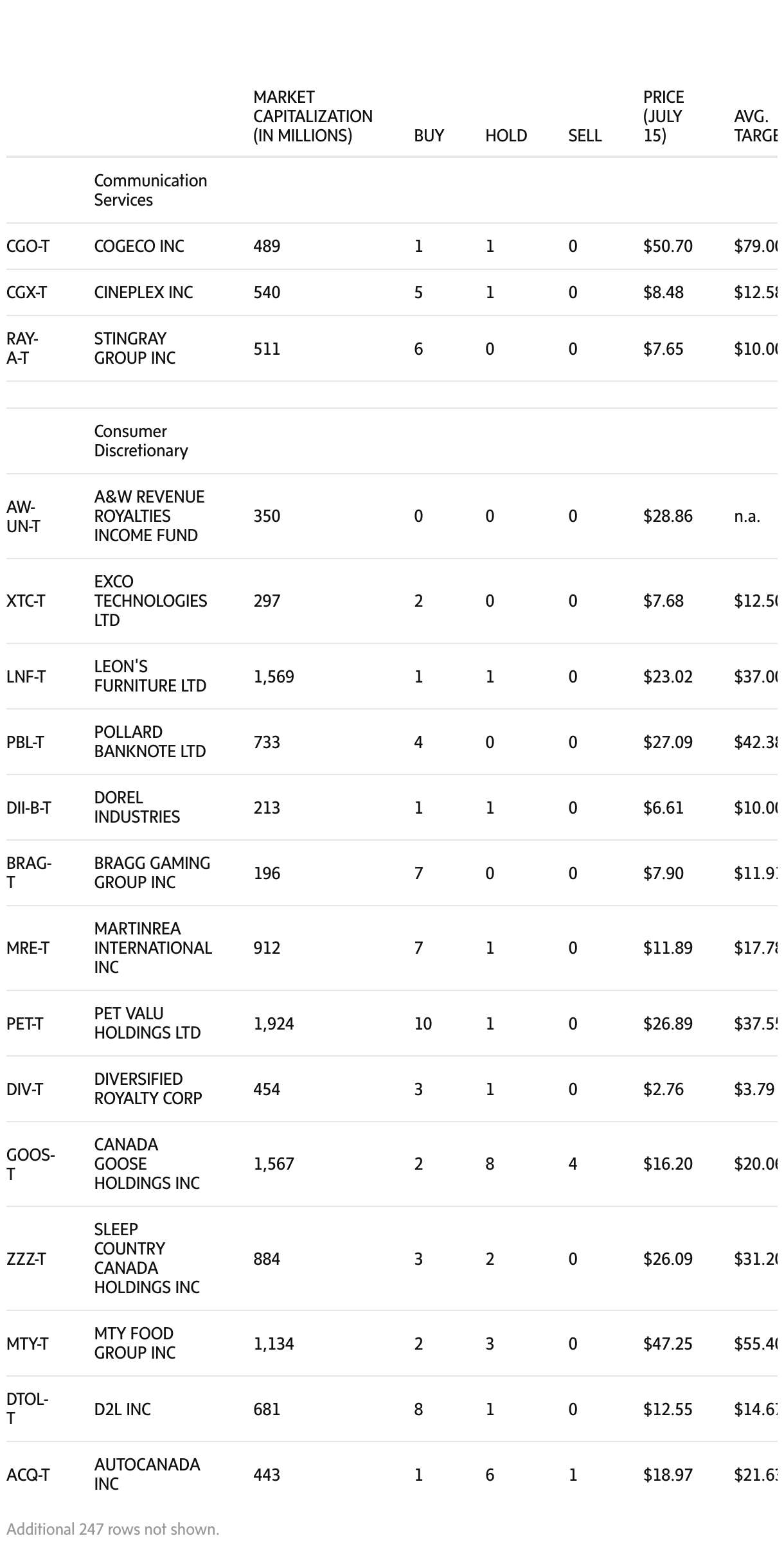Select the RAY-A-T ticker symbol

point(22,348)
